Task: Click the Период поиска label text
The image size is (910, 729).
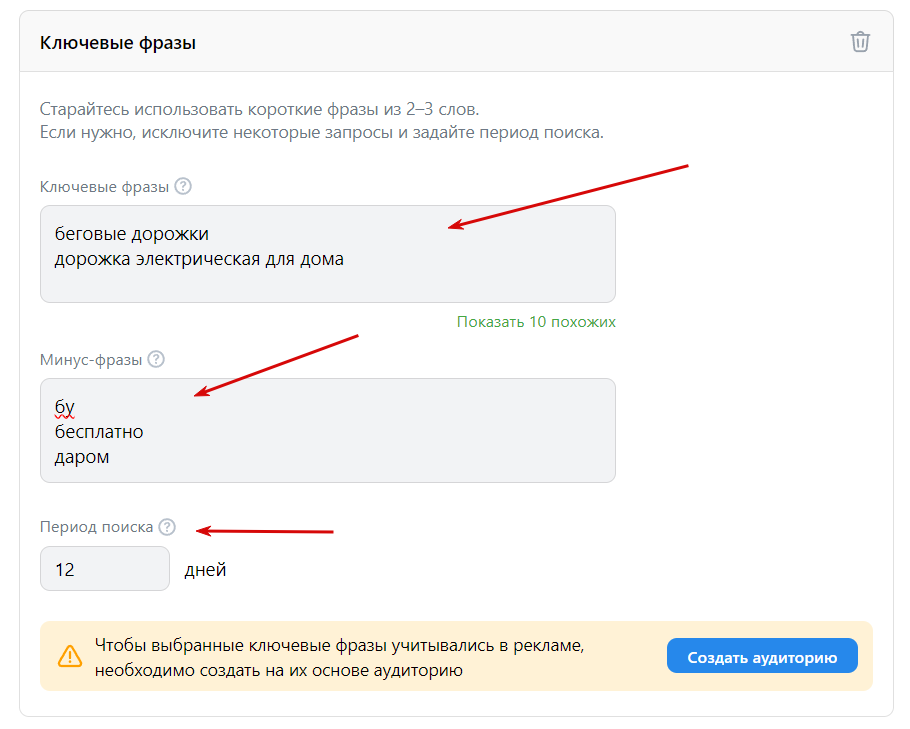Action: click(x=96, y=527)
